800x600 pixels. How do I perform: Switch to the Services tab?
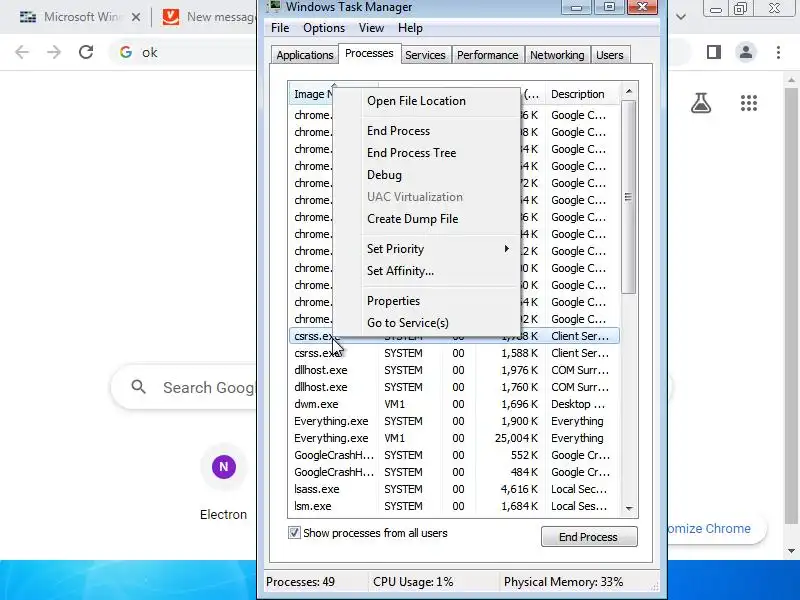click(x=425, y=55)
